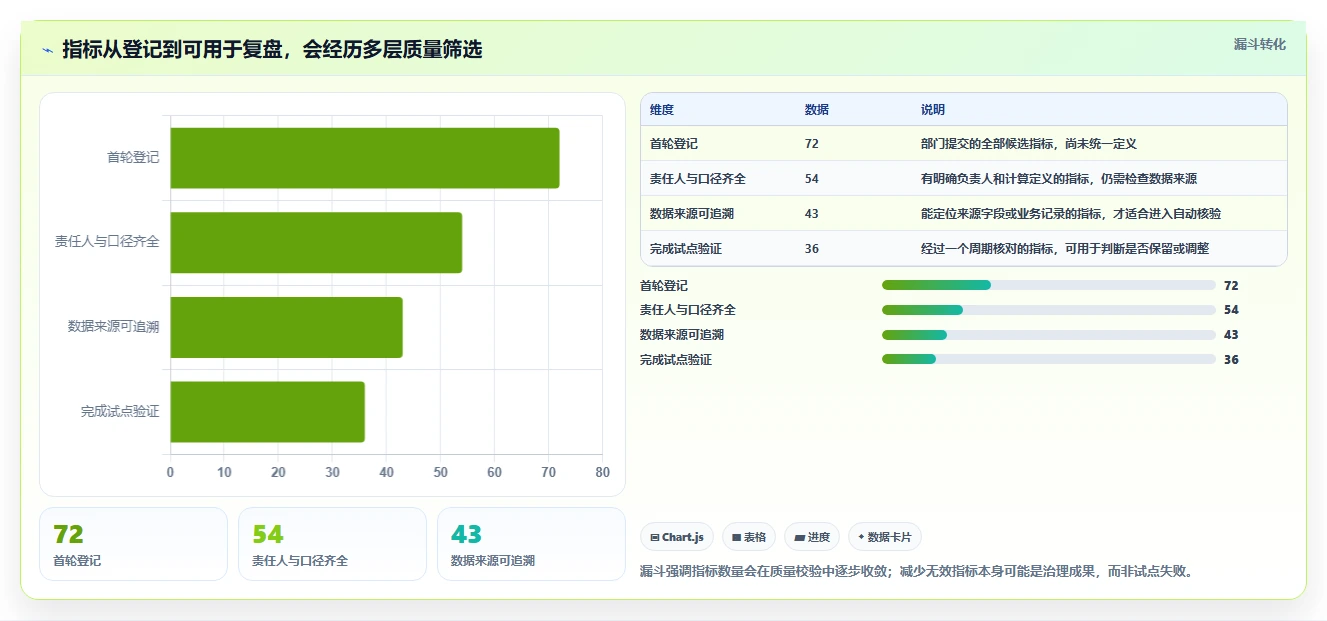The image size is (1327, 621).
Task: Click the table value 54
Action: coord(811,179)
